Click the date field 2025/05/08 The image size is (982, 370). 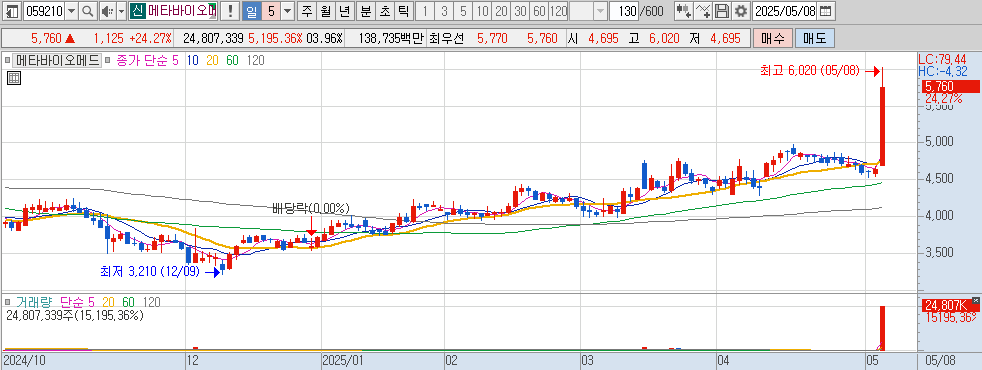[785, 11]
